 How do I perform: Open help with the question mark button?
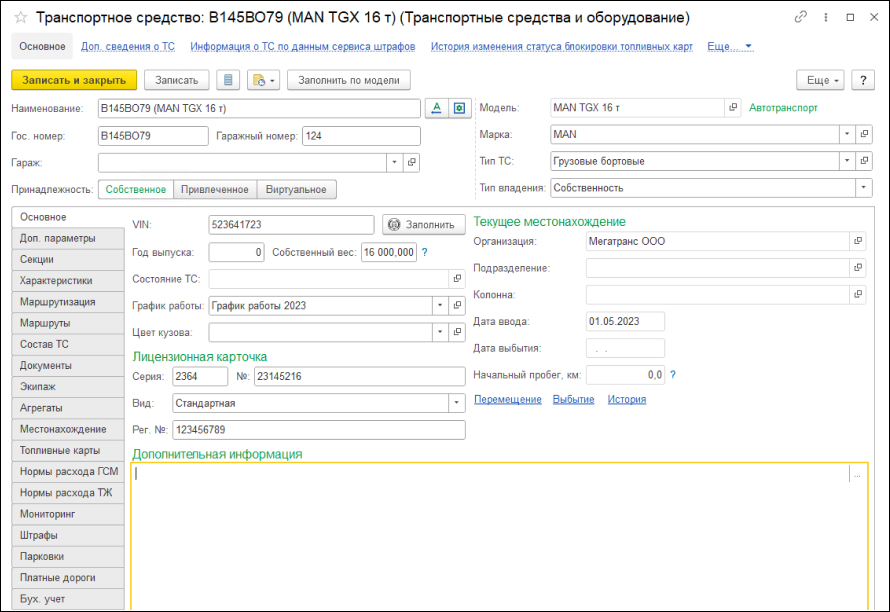pos(862,80)
